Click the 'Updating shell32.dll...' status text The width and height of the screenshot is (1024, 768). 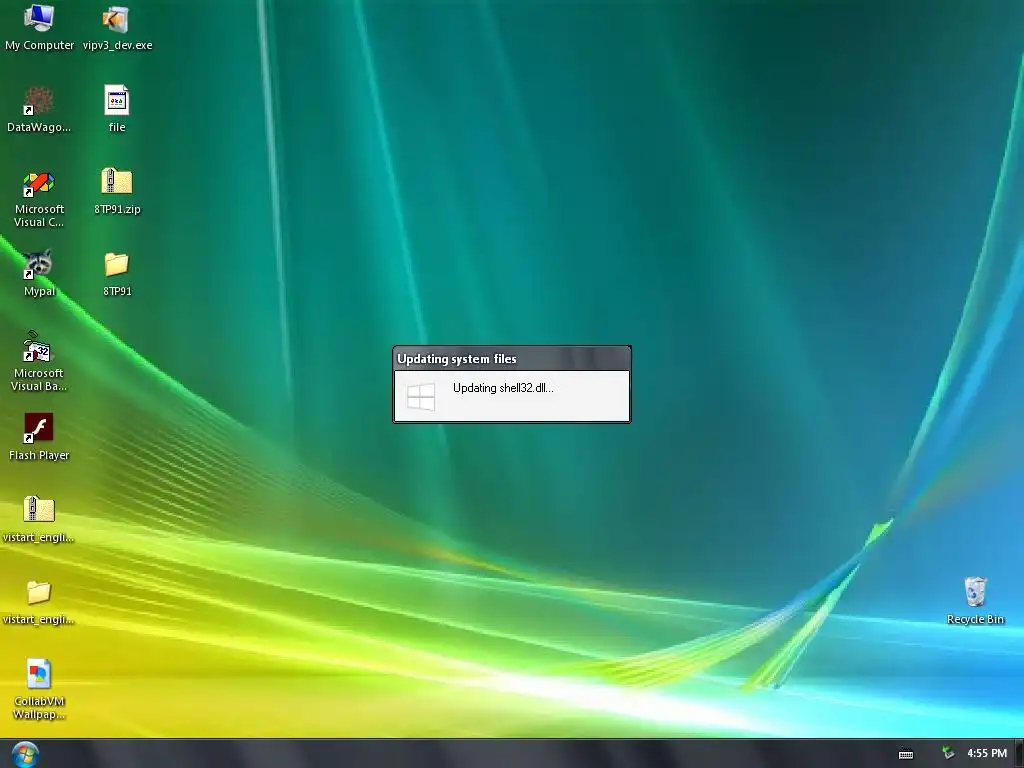503,388
